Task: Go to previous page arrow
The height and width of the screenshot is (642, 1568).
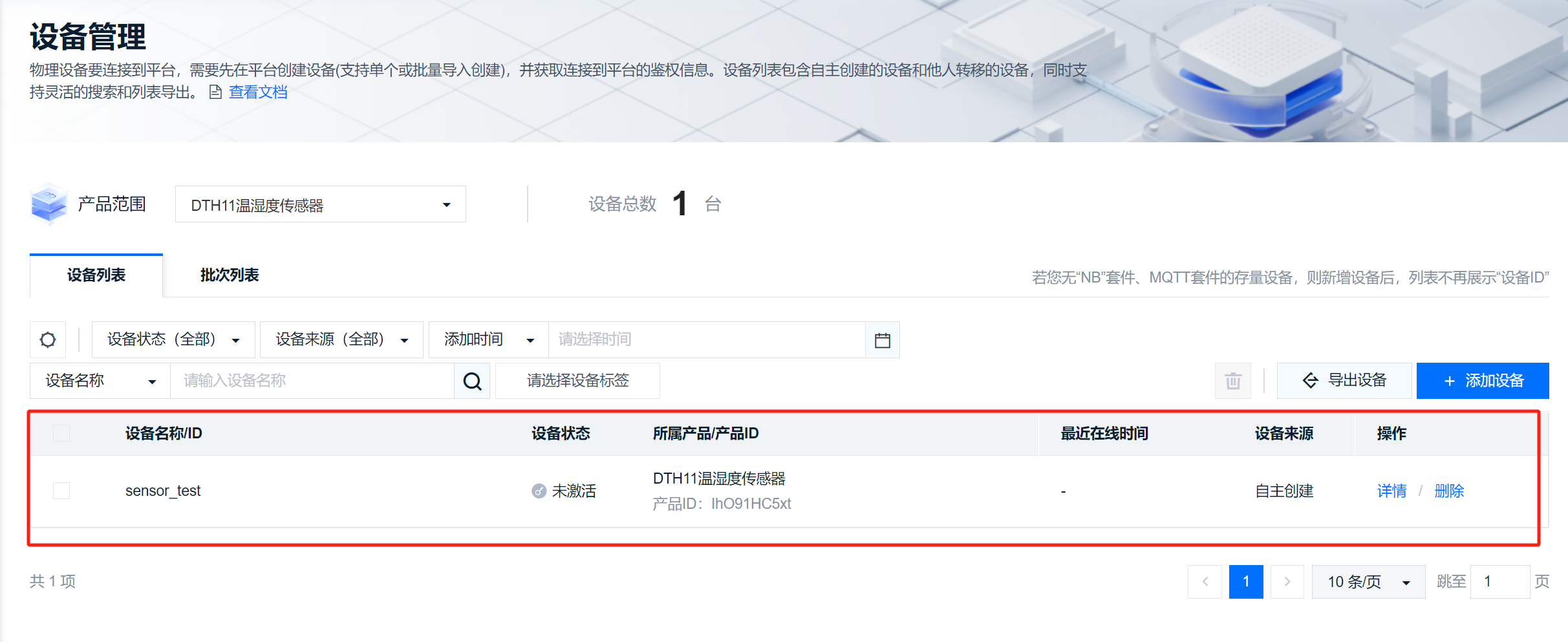Action: point(1205,581)
